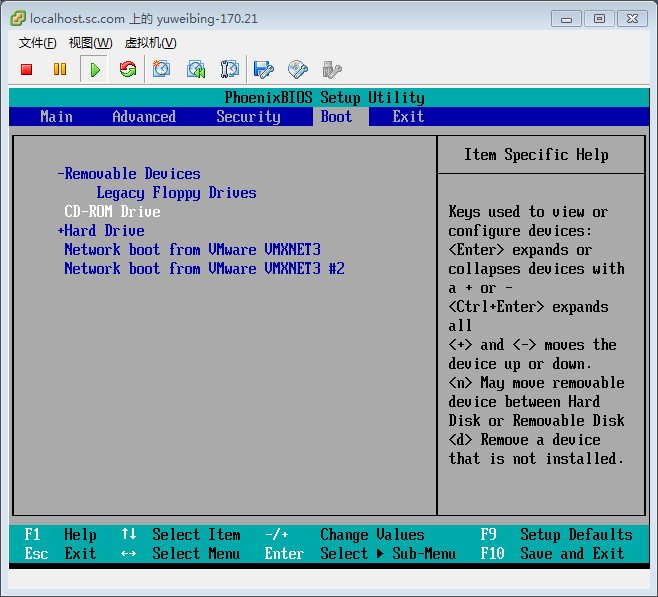This screenshot has height=597, width=658.
Task: Select the CD-ROM Drive boot item
Action: (112, 211)
